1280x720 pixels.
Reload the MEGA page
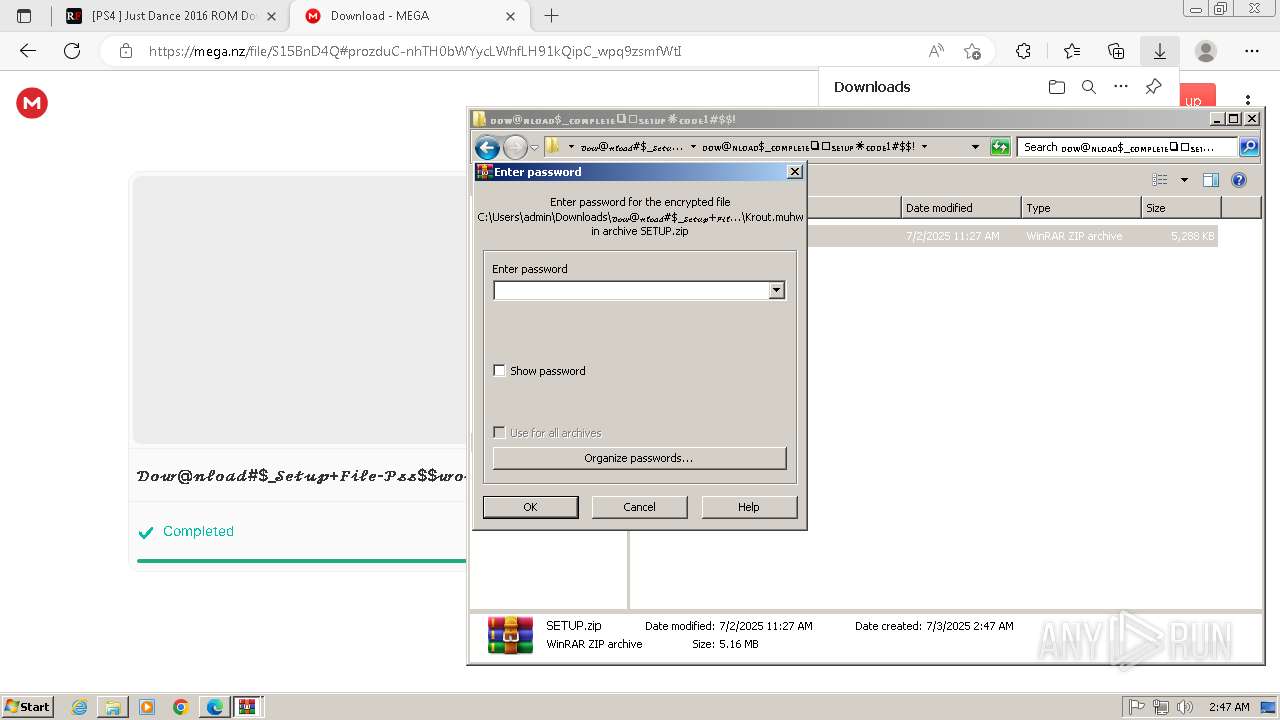72,51
